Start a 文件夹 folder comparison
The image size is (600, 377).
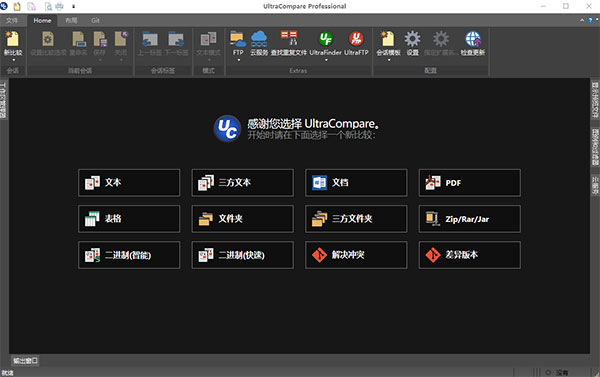pos(243,219)
